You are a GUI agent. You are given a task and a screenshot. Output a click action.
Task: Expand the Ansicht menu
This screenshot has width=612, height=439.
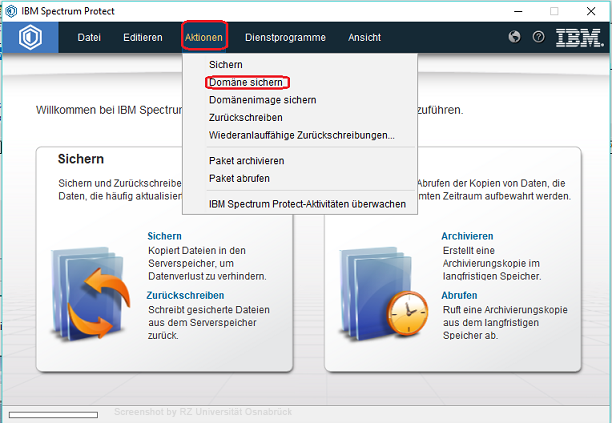click(364, 38)
